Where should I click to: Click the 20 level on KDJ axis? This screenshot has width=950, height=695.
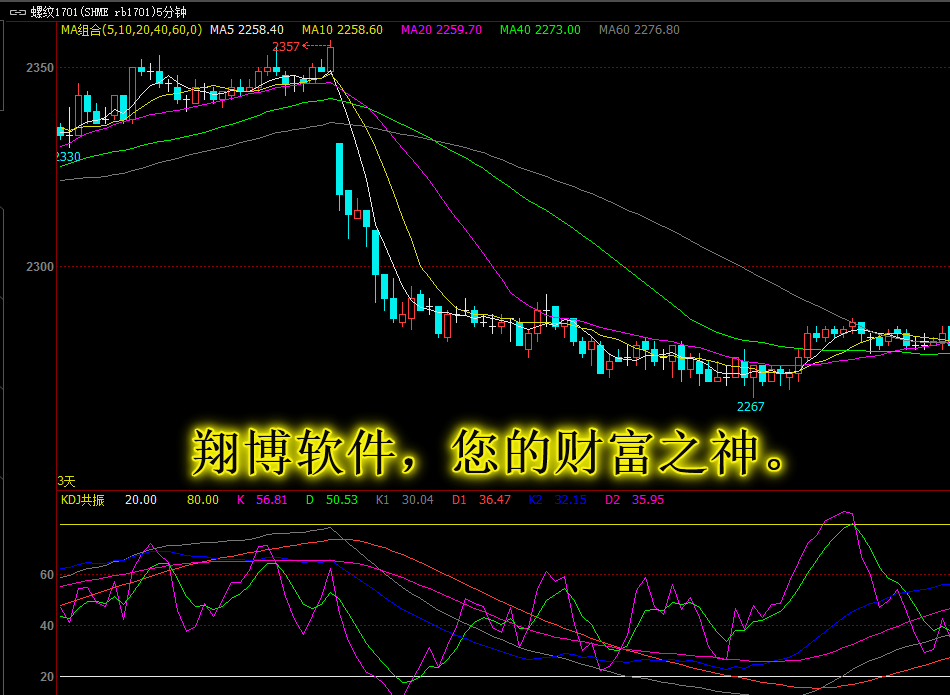pos(47,677)
